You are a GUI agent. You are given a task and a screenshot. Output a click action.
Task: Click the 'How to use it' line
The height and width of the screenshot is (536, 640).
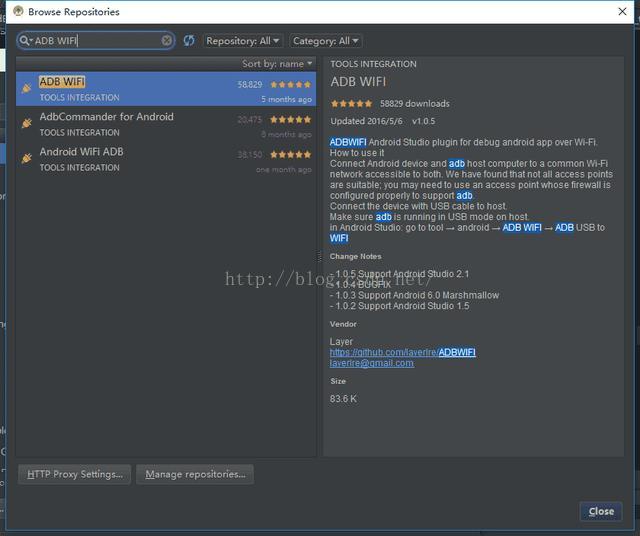click(x=357, y=153)
